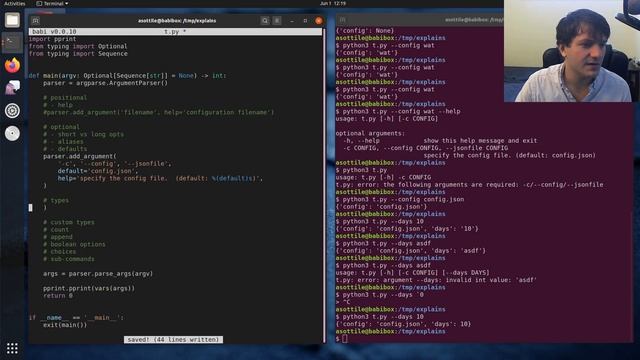Click 'usage: t.py [-h] [-c CONFIG] [--days DAYS]' line
Image resolution: width=640 pixels, height=360 pixels.
(x=412, y=273)
